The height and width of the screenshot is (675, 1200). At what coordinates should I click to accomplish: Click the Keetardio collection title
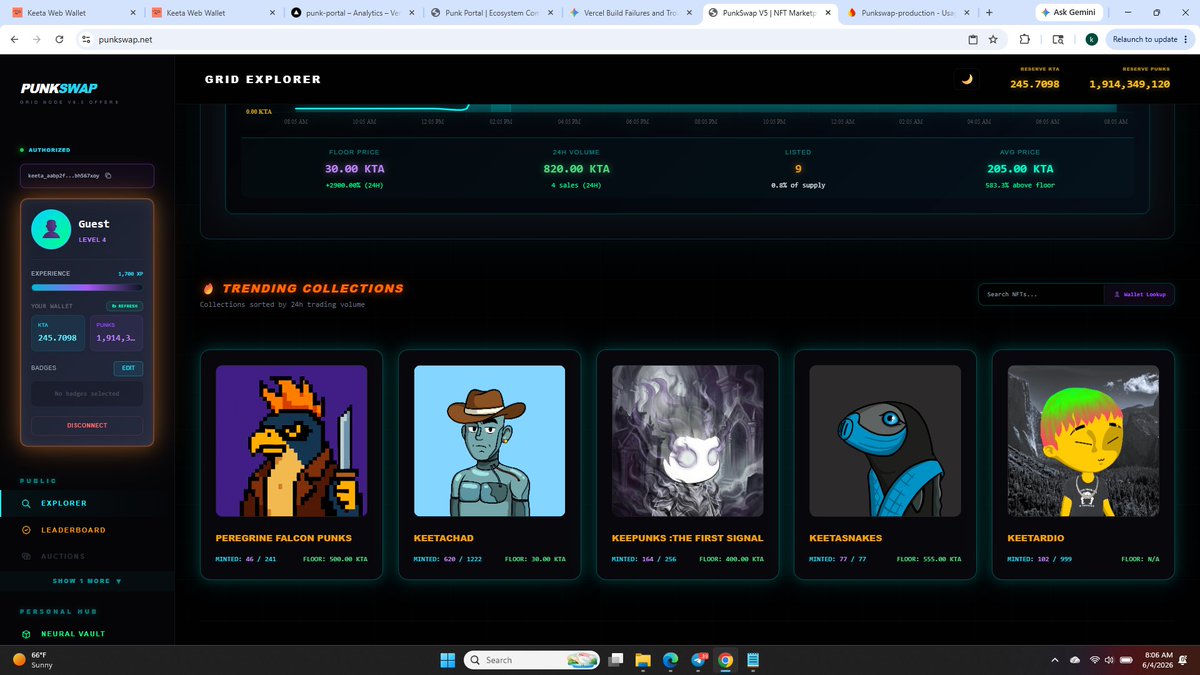pos(1036,538)
